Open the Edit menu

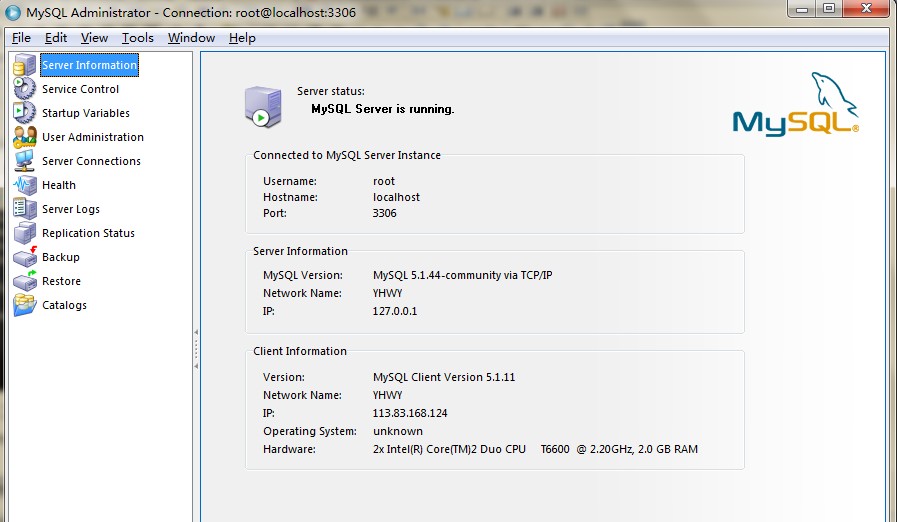click(56, 38)
